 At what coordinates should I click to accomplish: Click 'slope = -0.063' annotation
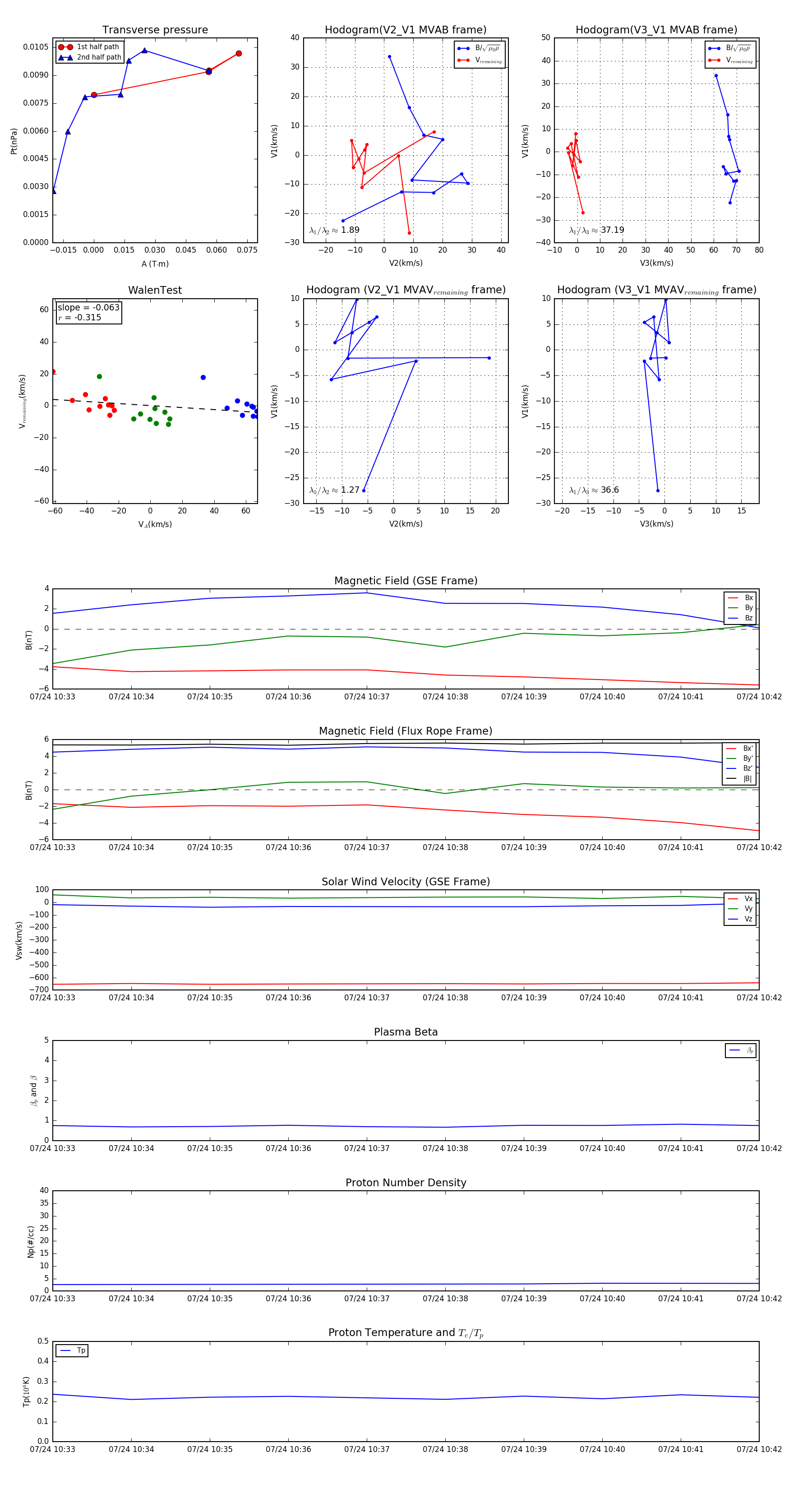88,308
